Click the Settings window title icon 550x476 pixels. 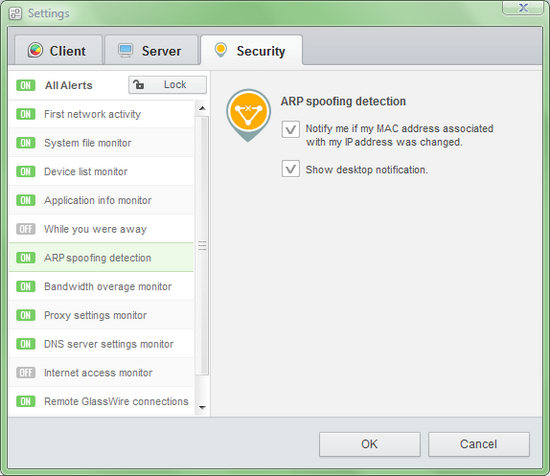pyautogui.click(x=15, y=13)
